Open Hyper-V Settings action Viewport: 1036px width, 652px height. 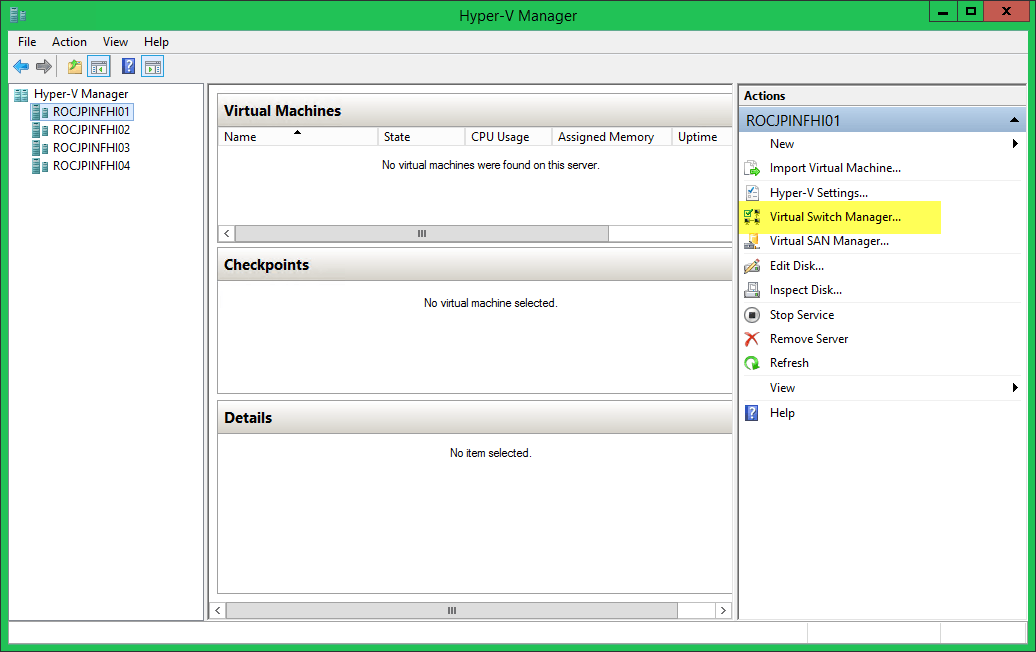819,193
